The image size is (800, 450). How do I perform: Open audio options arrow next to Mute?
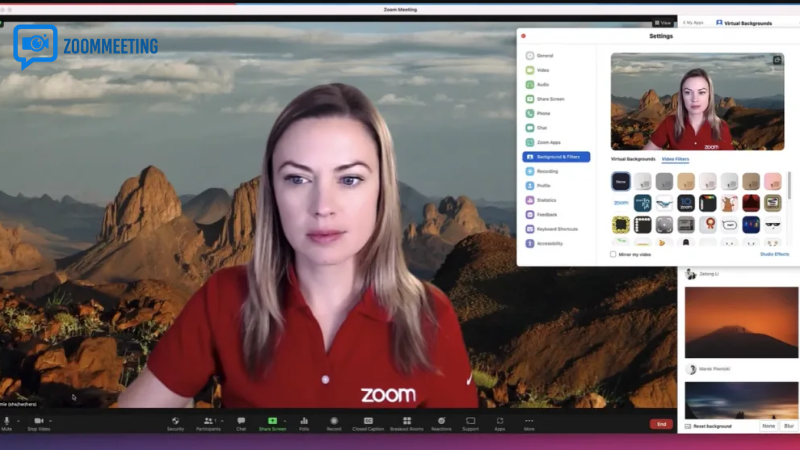[x=18, y=421]
